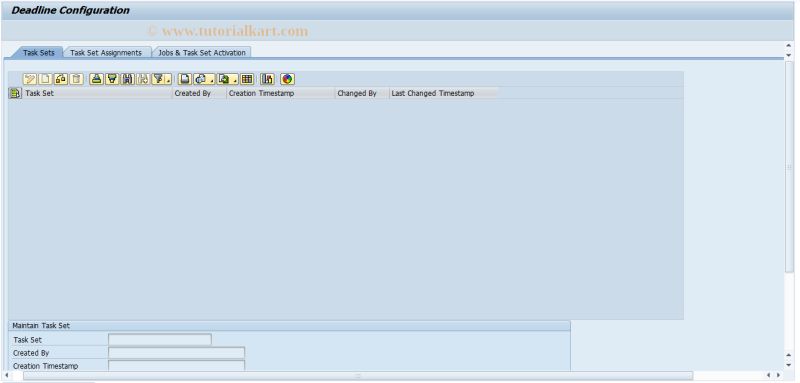The height and width of the screenshot is (383, 800).
Task: Click the Maintain Task Set group title
Action: click(41, 325)
